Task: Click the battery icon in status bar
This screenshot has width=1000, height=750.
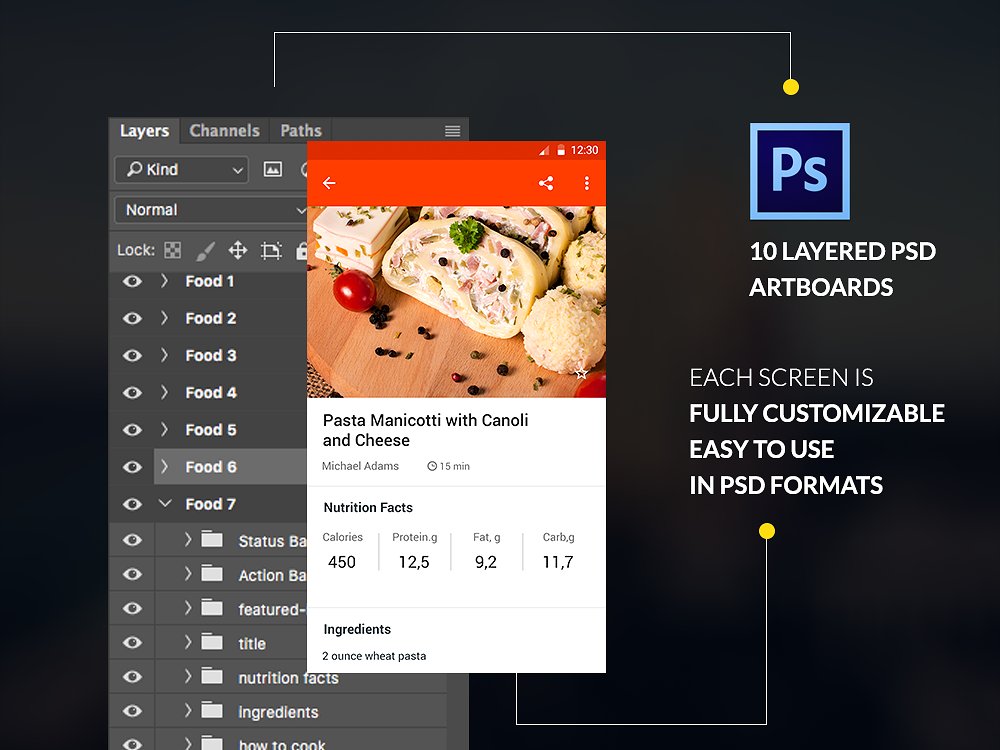Action: (x=561, y=150)
